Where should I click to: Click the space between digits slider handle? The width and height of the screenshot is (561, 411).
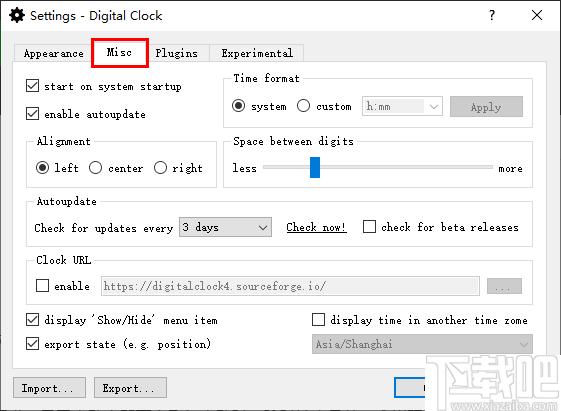coord(315,167)
